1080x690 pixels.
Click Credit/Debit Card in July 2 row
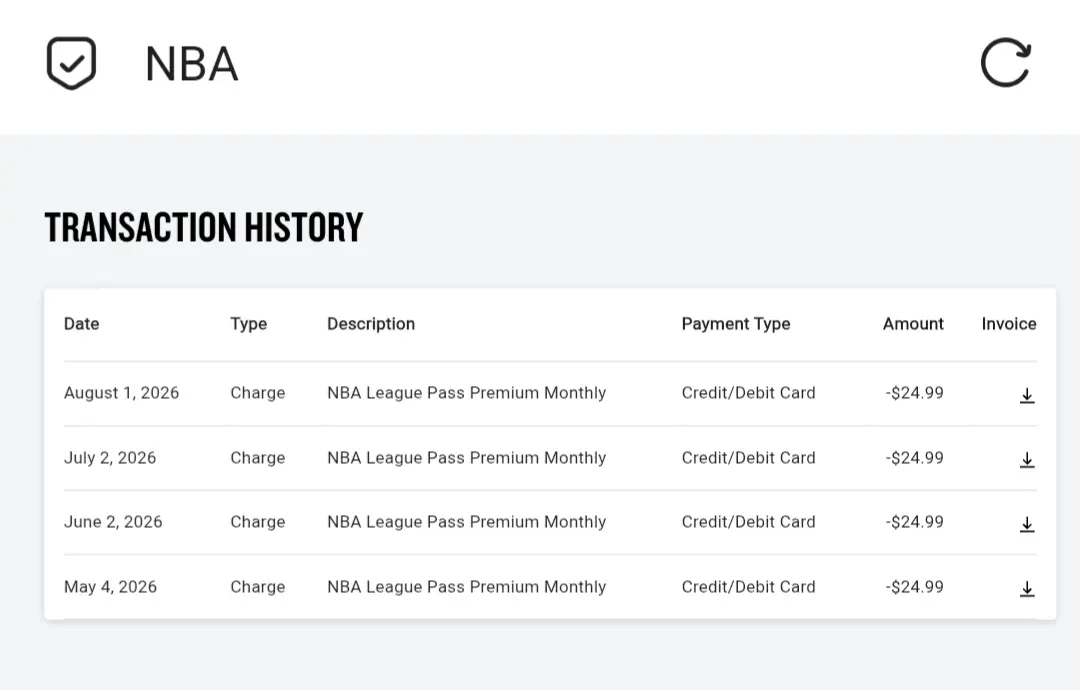[749, 458]
